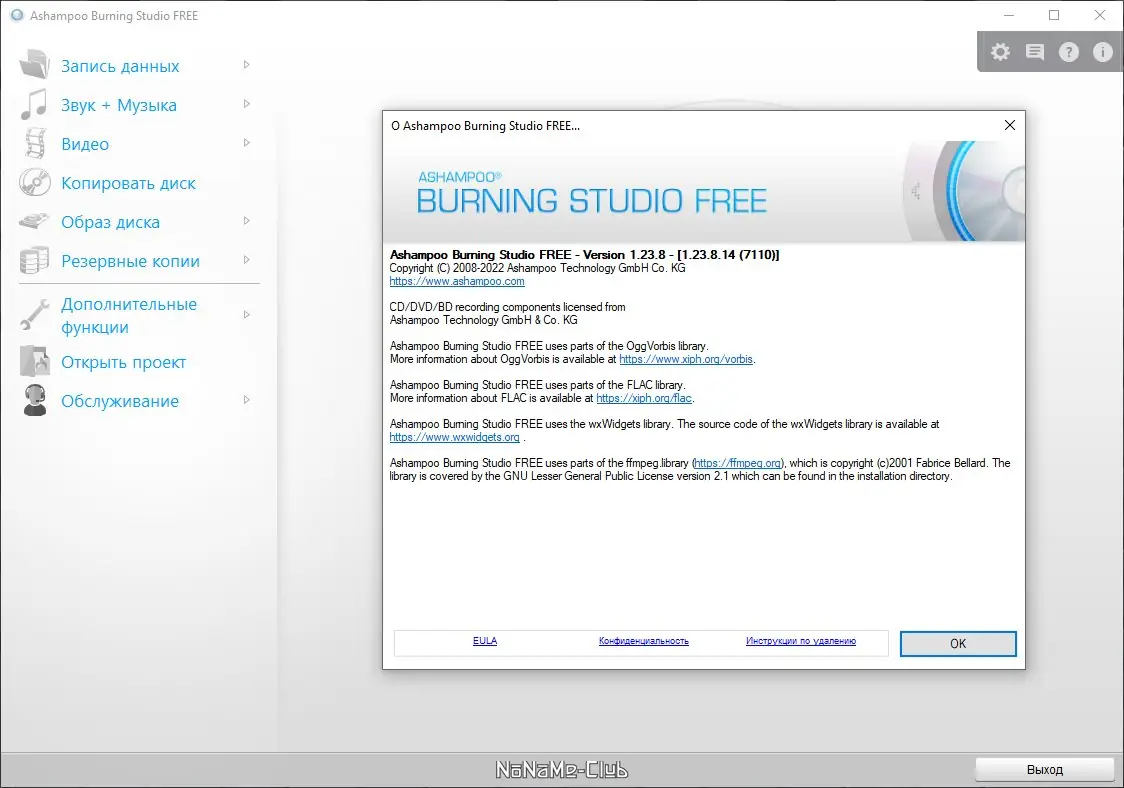Click the BURNING STUDIO FREE banner logo
Image resolution: width=1124 pixels, height=788 pixels.
click(x=591, y=193)
